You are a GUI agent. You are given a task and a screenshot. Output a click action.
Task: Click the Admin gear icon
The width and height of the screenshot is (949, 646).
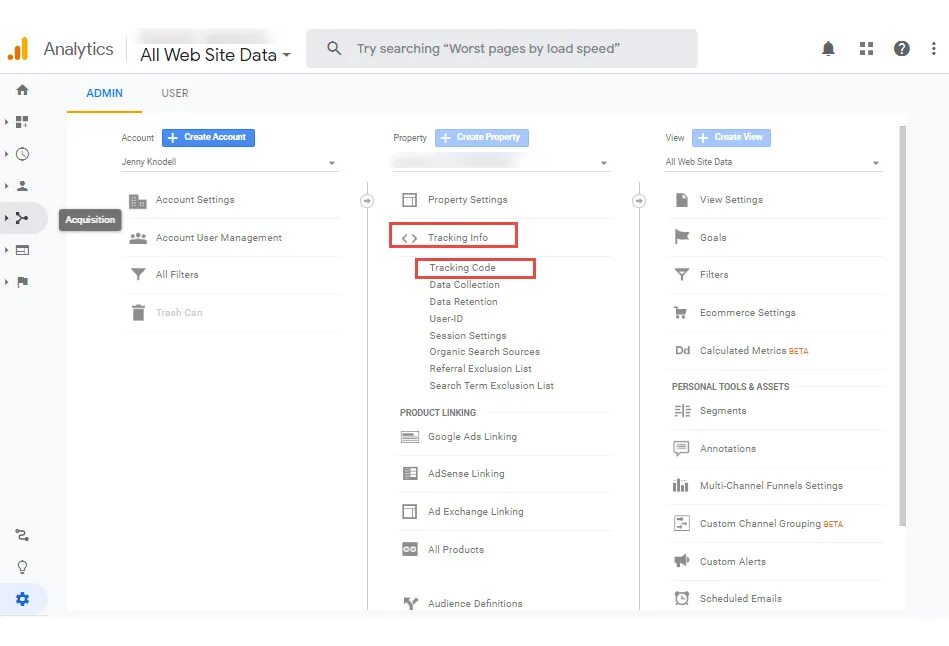[x=22, y=599]
